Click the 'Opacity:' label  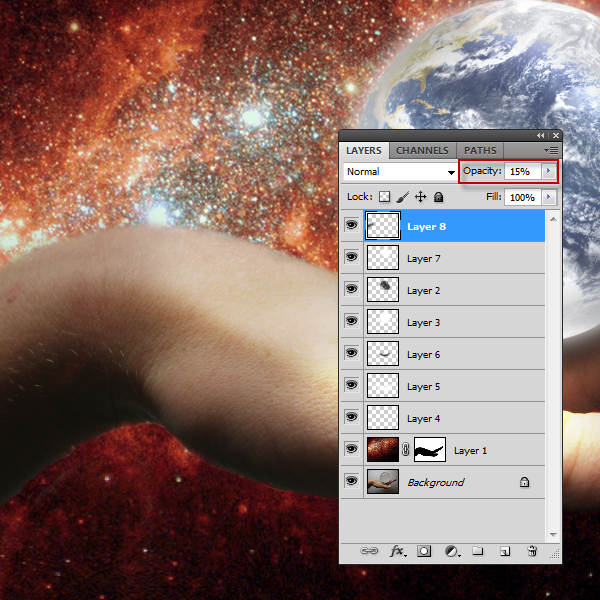tap(482, 171)
